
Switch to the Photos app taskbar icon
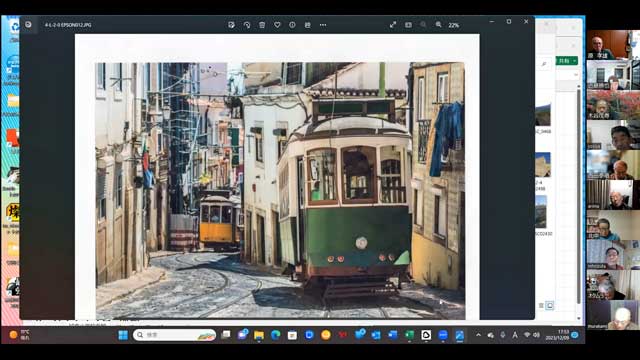pyautogui.click(x=460, y=335)
